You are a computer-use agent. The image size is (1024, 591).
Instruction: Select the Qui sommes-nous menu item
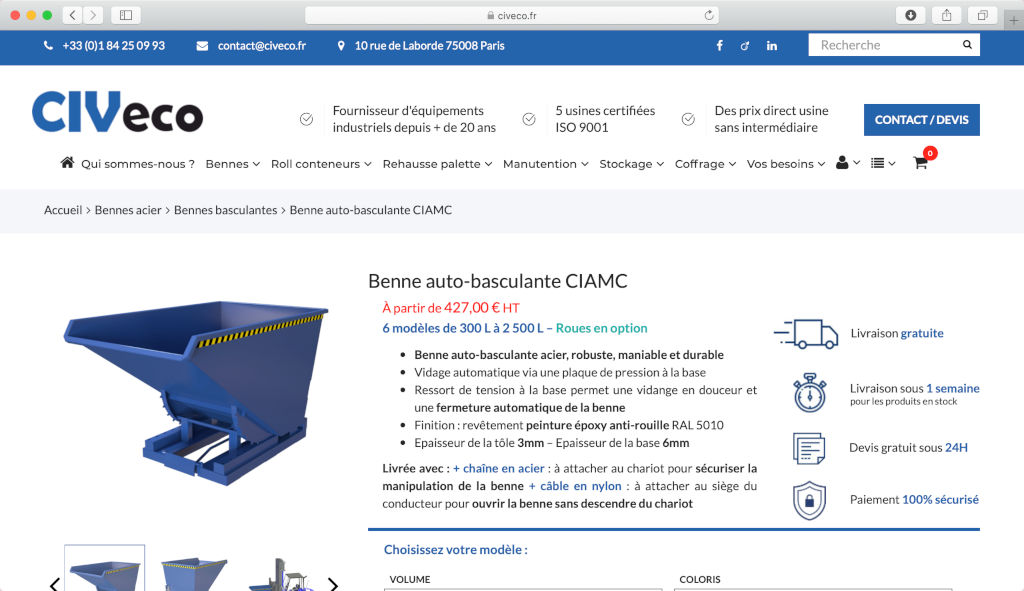click(x=137, y=164)
